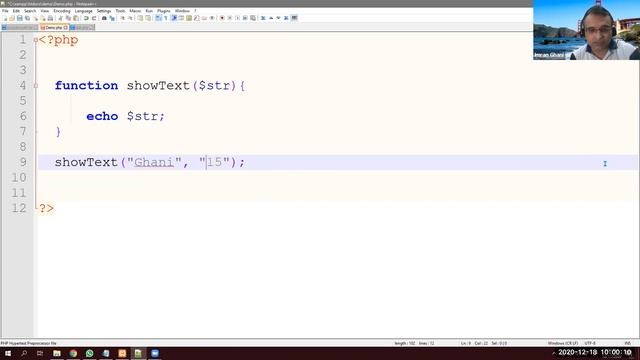Viewport: 640px width, 360px height.
Task: Click the taskbar Search icon
Action: pyautogui.click(x=24, y=353)
